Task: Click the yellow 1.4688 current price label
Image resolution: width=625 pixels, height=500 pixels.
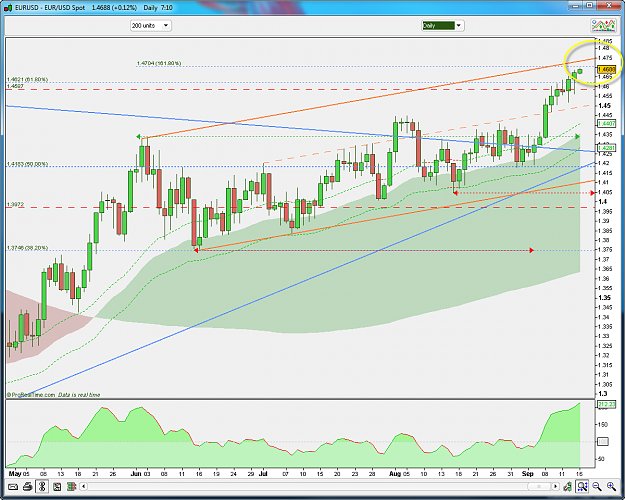Action: tap(607, 69)
